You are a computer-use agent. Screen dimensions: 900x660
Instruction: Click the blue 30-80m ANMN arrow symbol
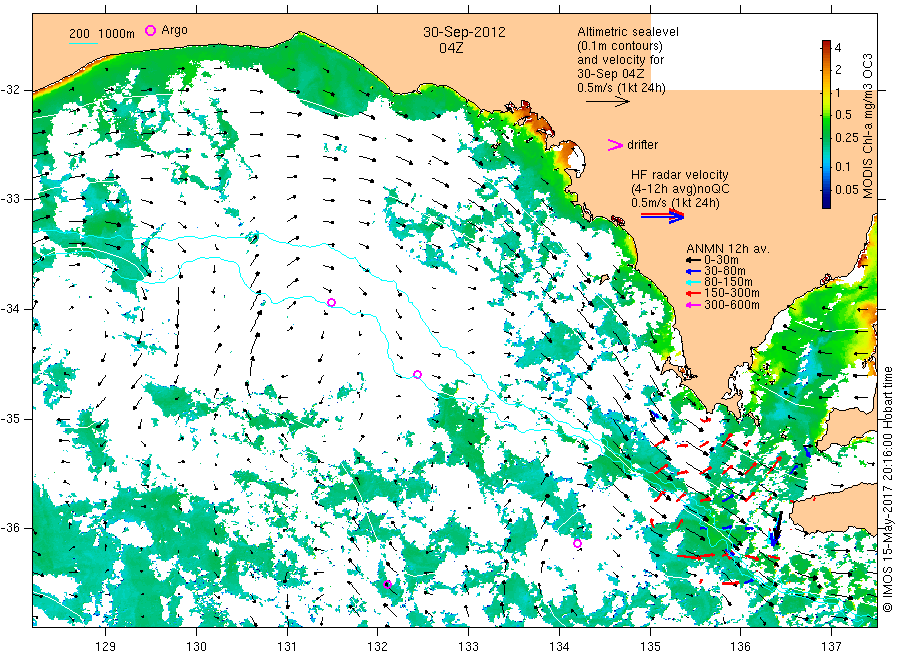693,271
